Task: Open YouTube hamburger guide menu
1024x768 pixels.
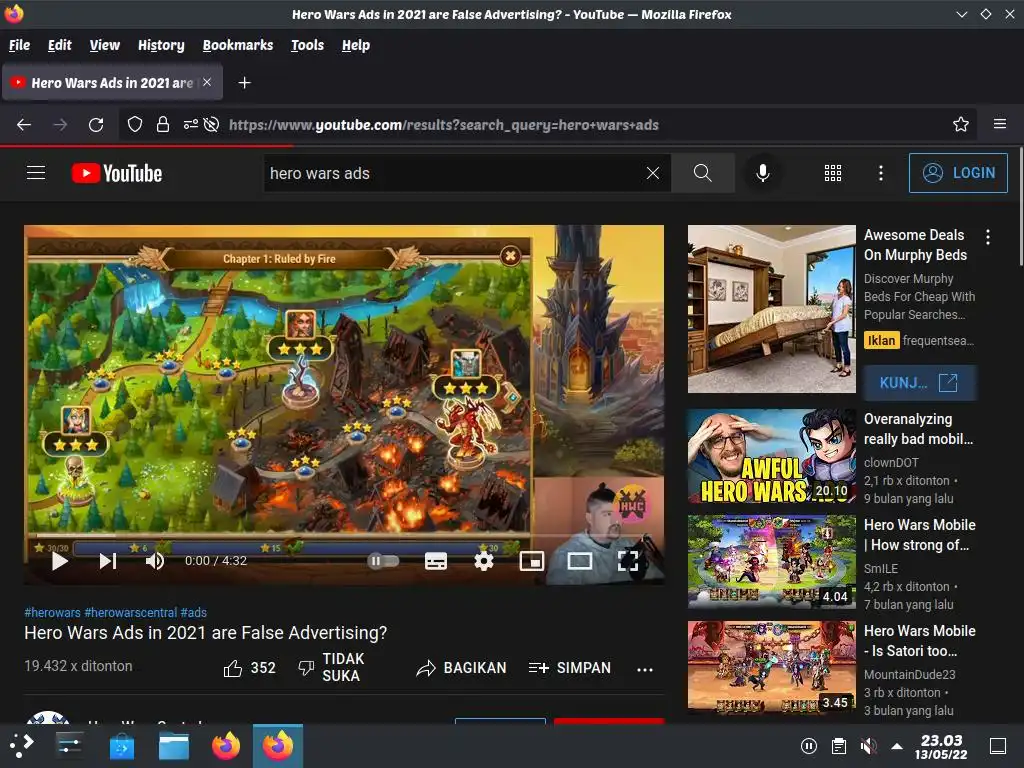Action: tap(36, 173)
